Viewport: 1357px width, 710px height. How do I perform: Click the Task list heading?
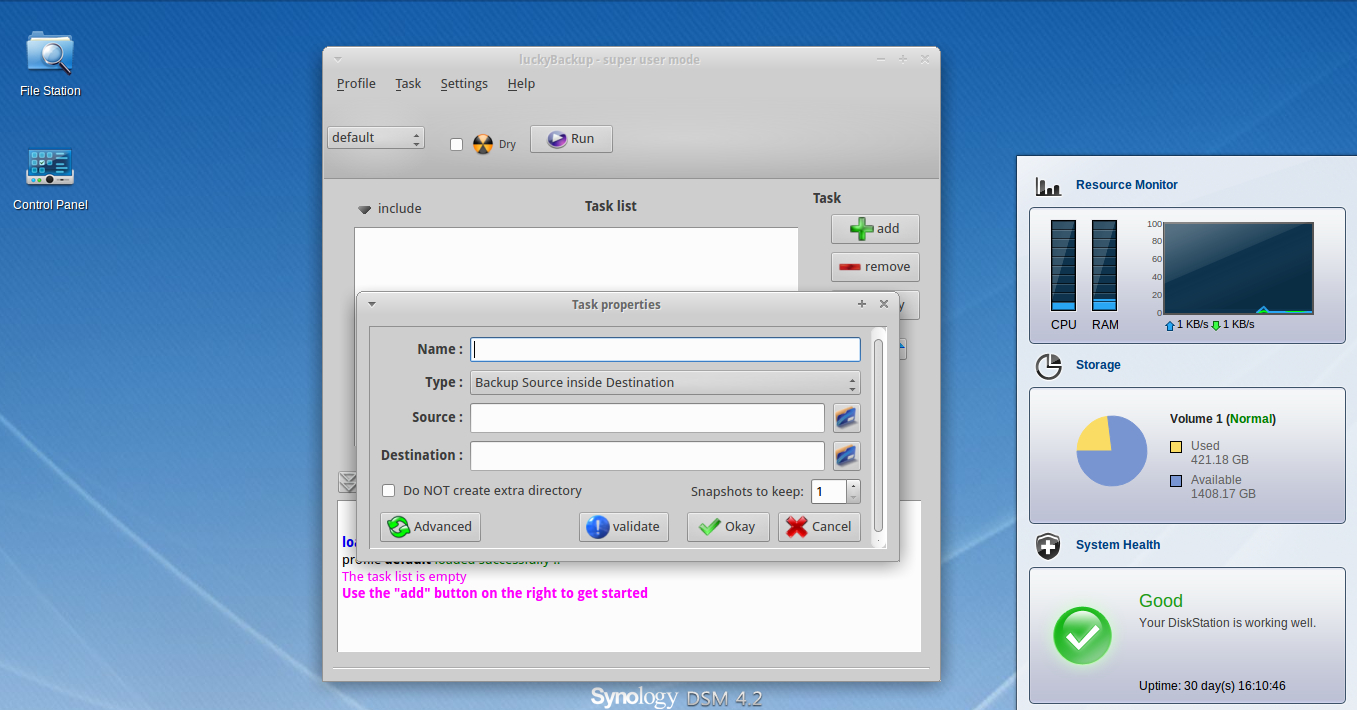(x=611, y=206)
